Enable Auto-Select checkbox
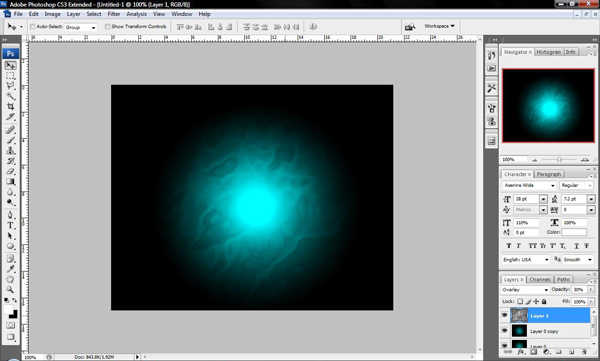The width and height of the screenshot is (600, 361). click(x=33, y=26)
